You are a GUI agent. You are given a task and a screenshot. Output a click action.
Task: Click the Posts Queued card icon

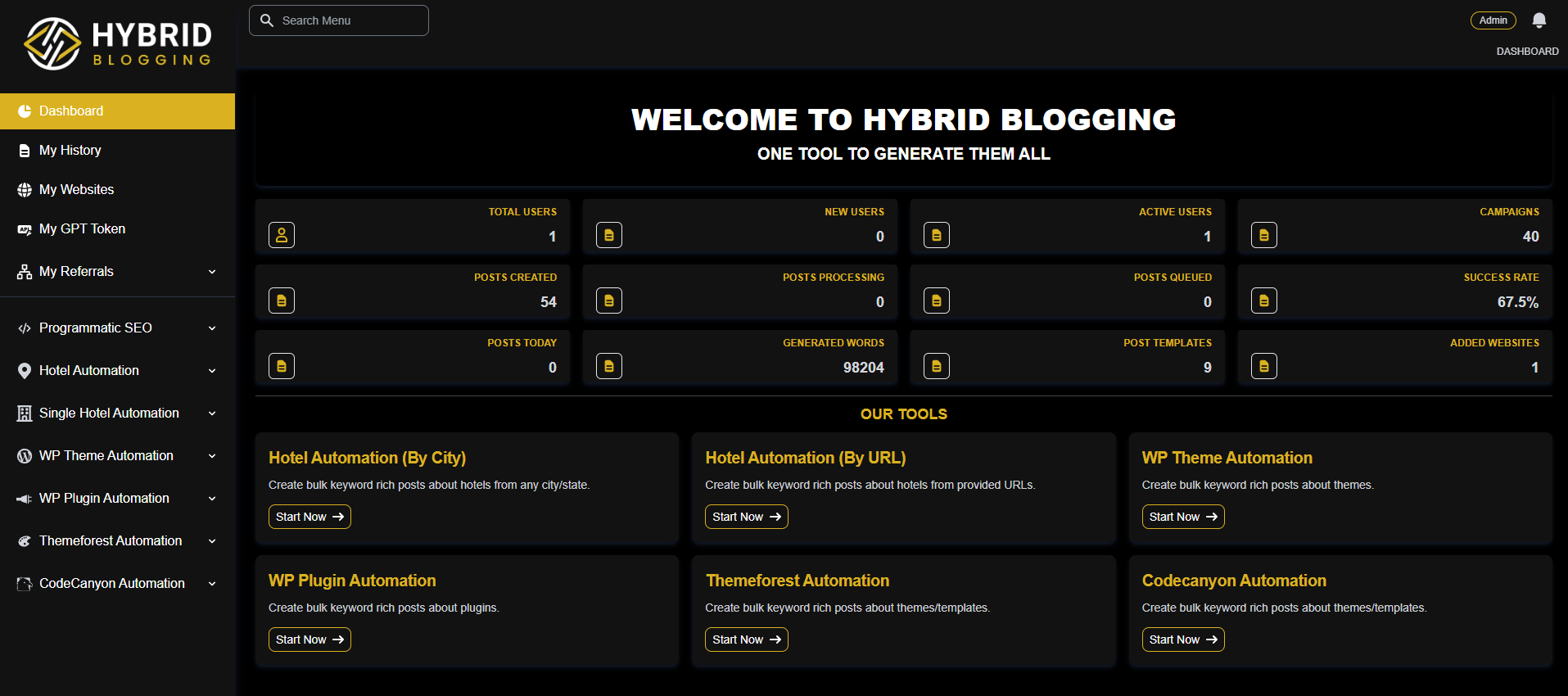(937, 301)
